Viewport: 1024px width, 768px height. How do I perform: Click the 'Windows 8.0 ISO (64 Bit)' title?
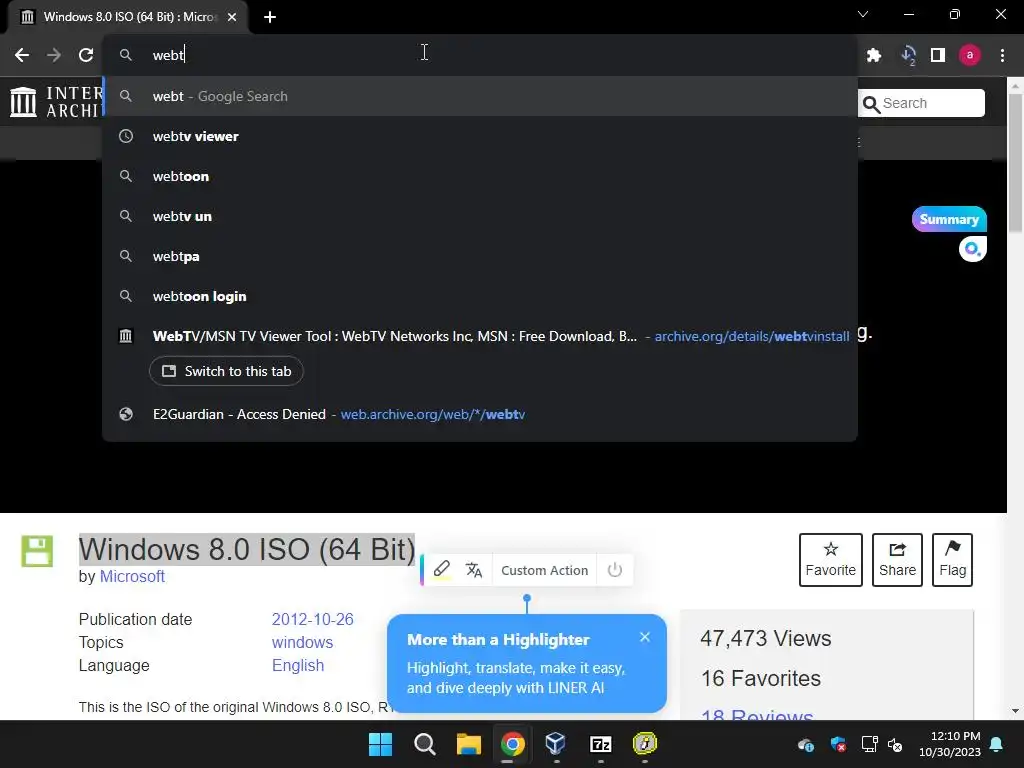[x=247, y=549]
